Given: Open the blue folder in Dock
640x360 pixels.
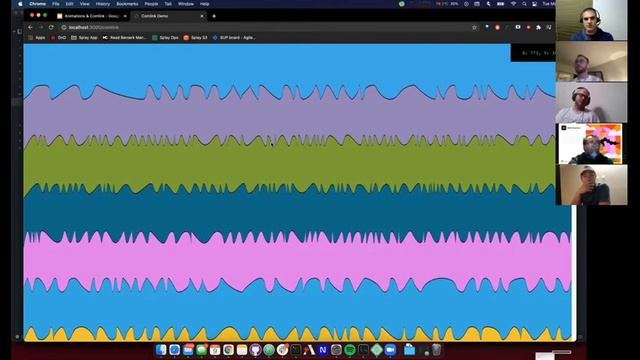Looking at the screenshot, I should (x=409, y=350).
